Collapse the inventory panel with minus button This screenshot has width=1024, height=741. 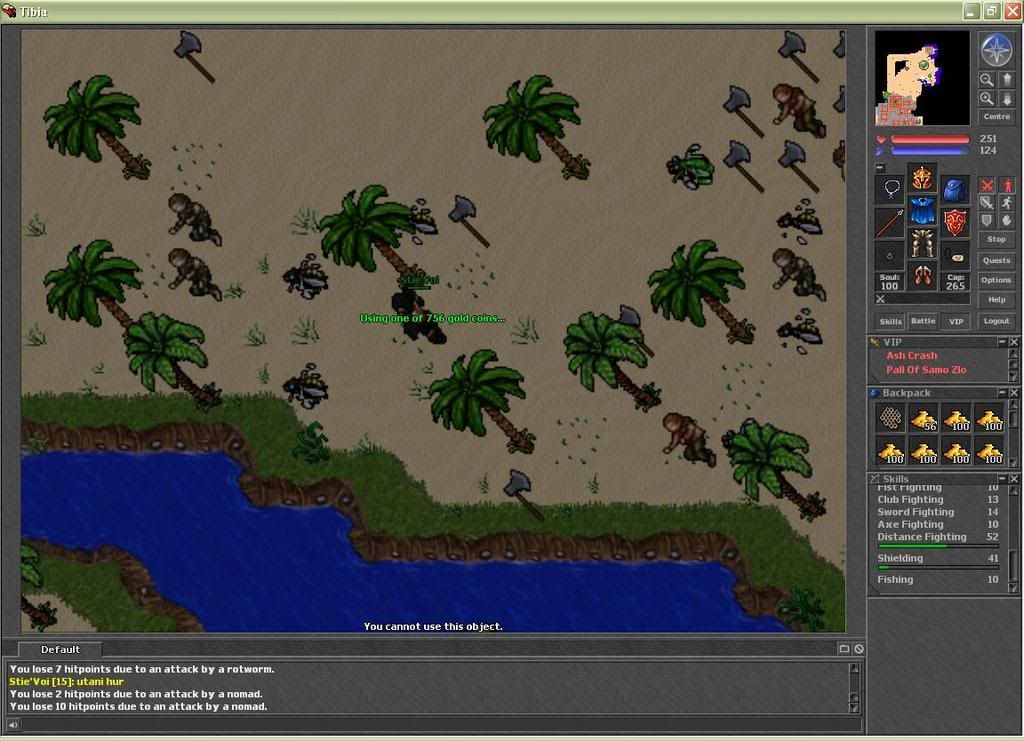pos(880,168)
